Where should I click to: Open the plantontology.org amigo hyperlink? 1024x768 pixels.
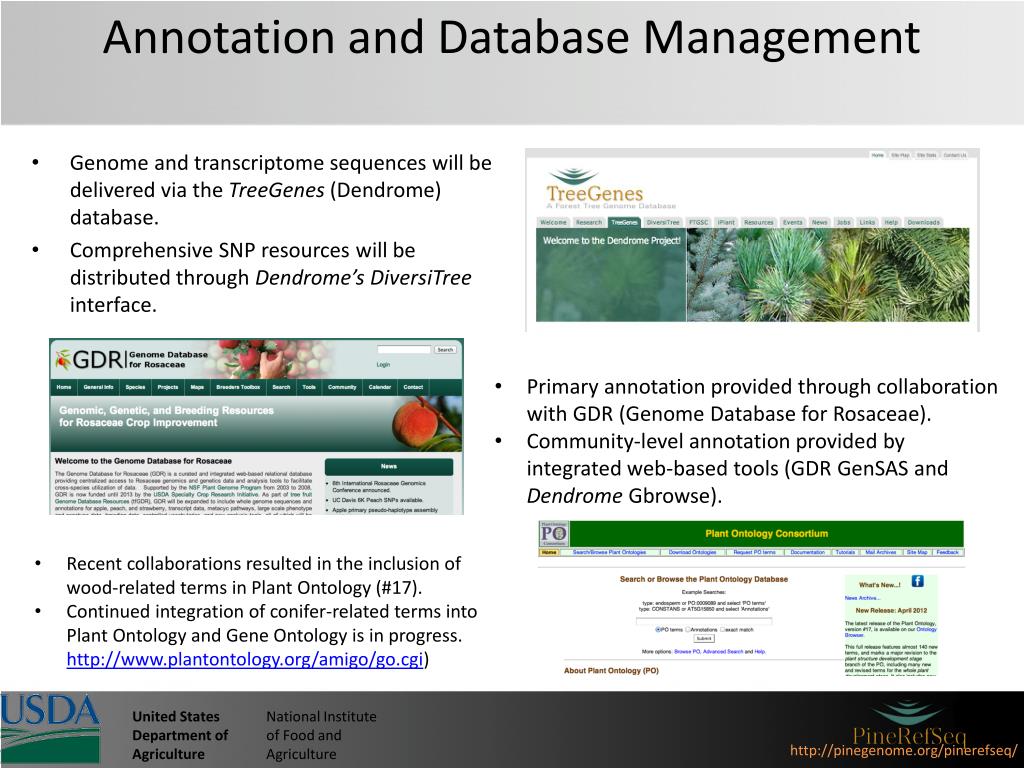245,659
